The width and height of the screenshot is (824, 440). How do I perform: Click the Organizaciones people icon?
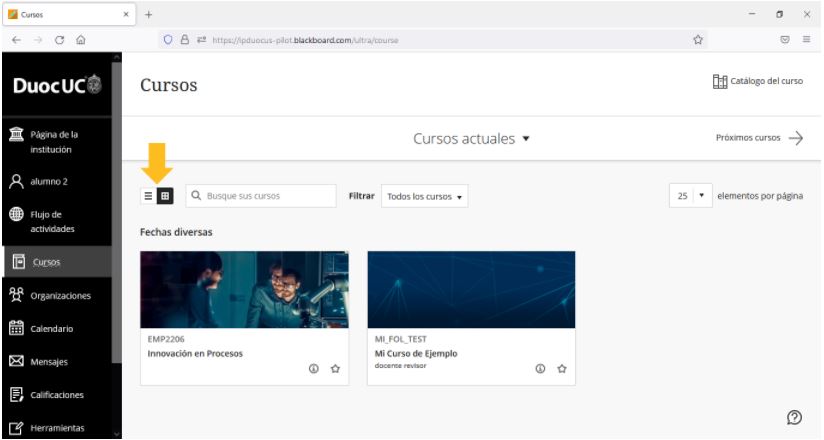click(16, 295)
